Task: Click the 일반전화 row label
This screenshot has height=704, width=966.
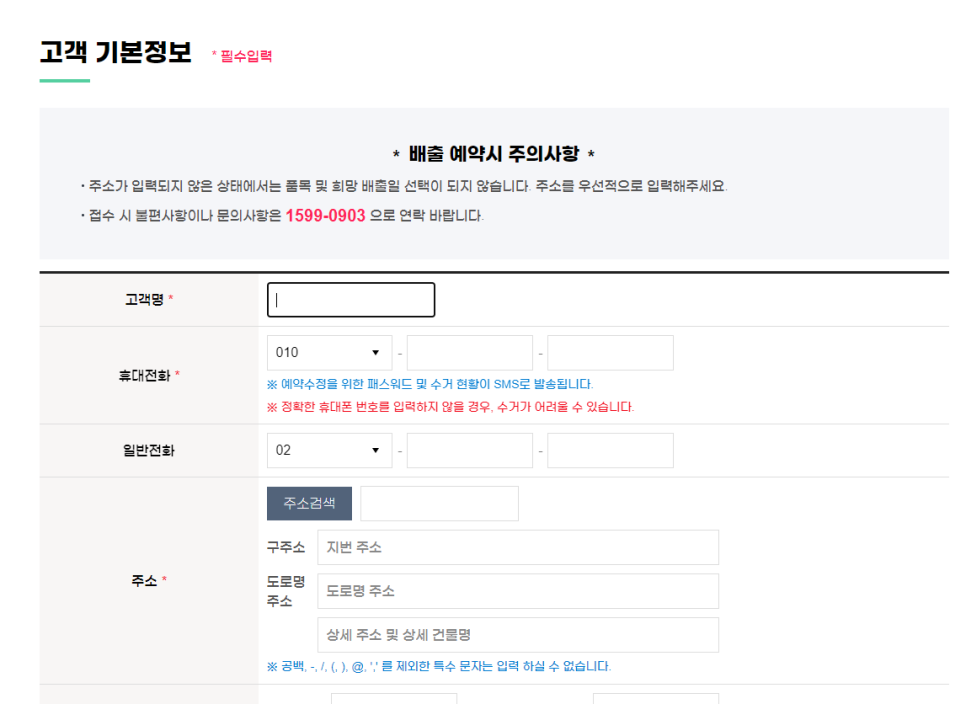Action: pos(148,450)
